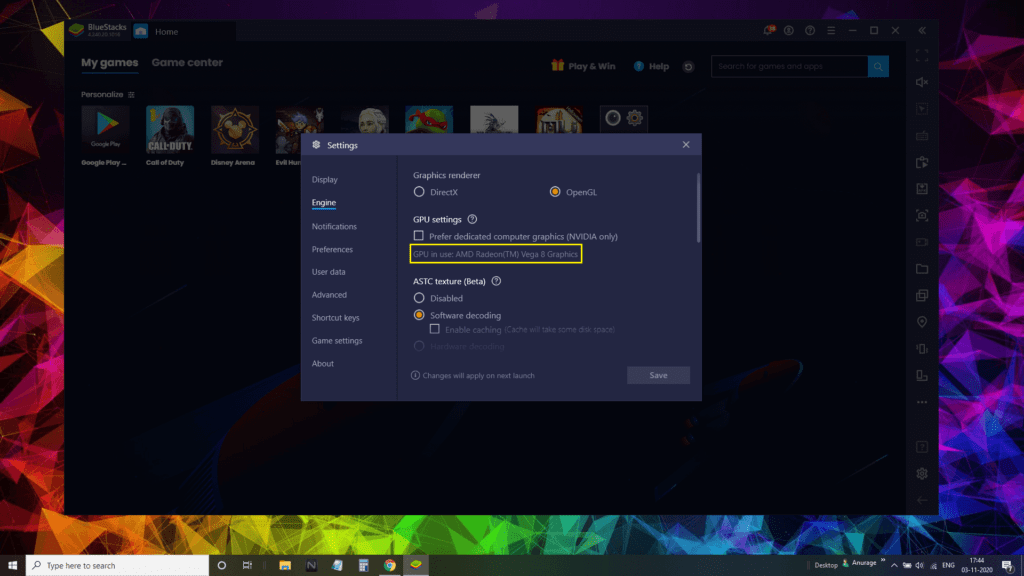Viewport: 1024px width, 576px height.
Task: Open the sidebar settings gear icon
Action: (922, 473)
